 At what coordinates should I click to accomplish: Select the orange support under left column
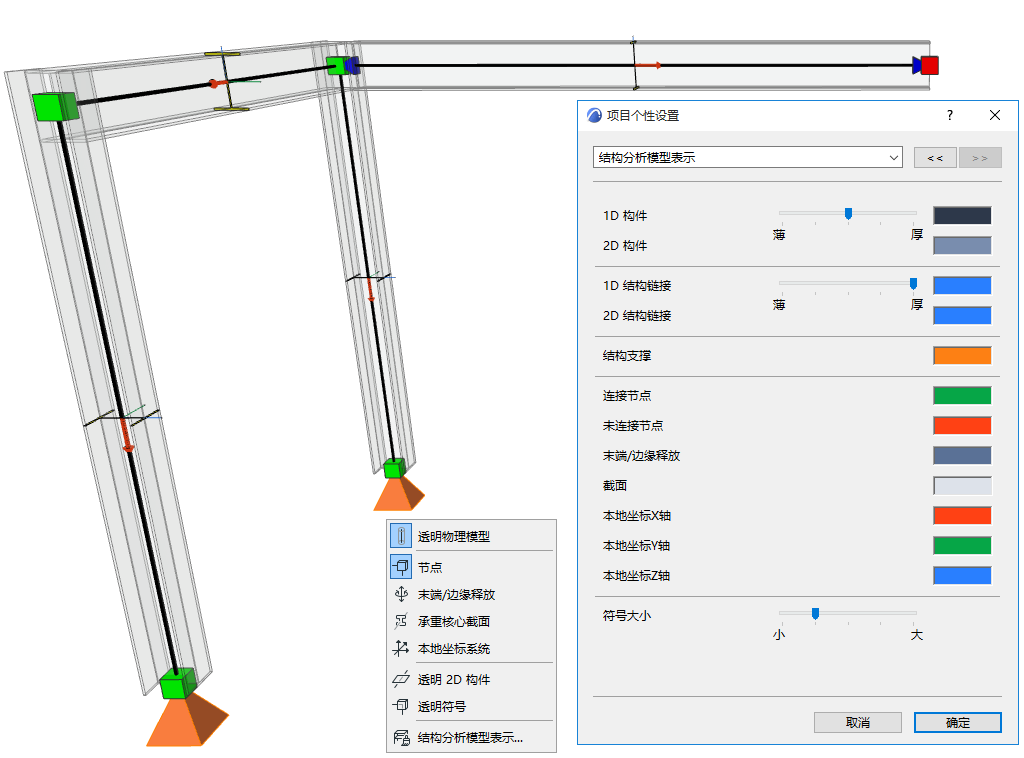pos(187,721)
